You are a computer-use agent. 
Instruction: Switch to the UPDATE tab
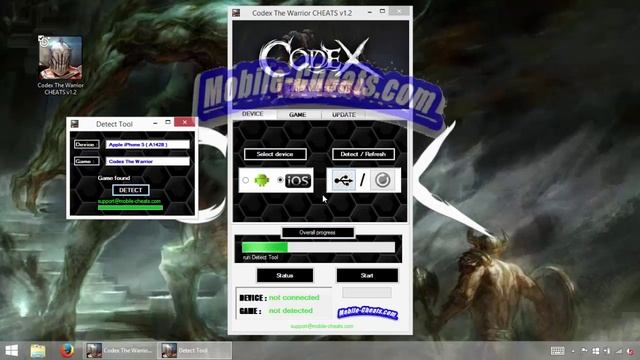click(344, 115)
